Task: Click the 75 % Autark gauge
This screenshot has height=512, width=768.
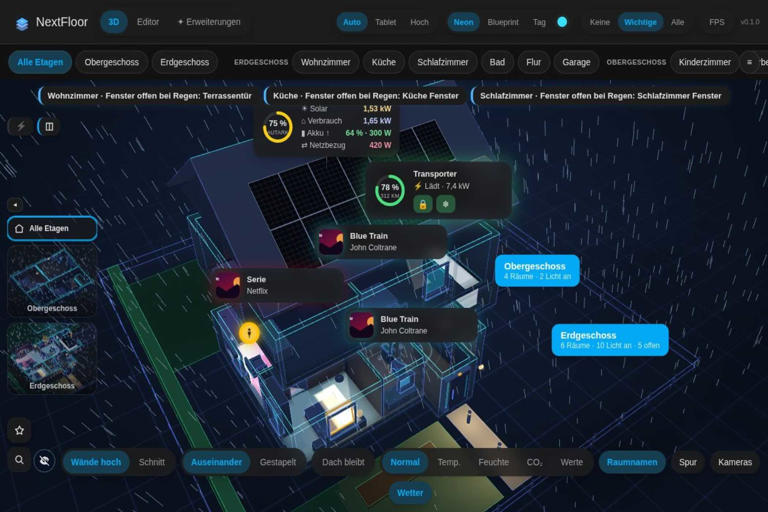Action: pyautogui.click(x=278, y=127)
